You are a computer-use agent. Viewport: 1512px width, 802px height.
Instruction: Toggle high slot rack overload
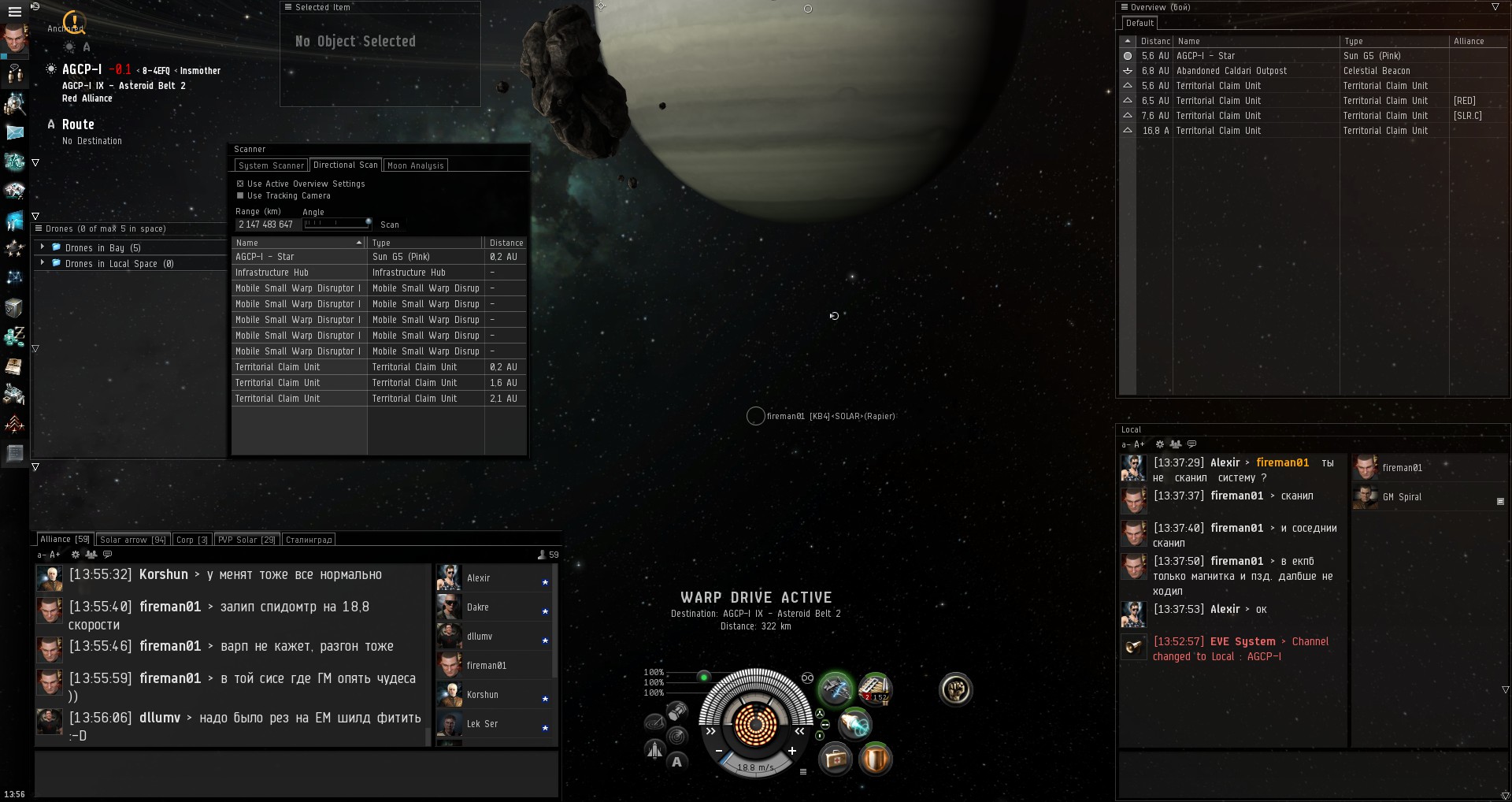click(x=820, y=714)
